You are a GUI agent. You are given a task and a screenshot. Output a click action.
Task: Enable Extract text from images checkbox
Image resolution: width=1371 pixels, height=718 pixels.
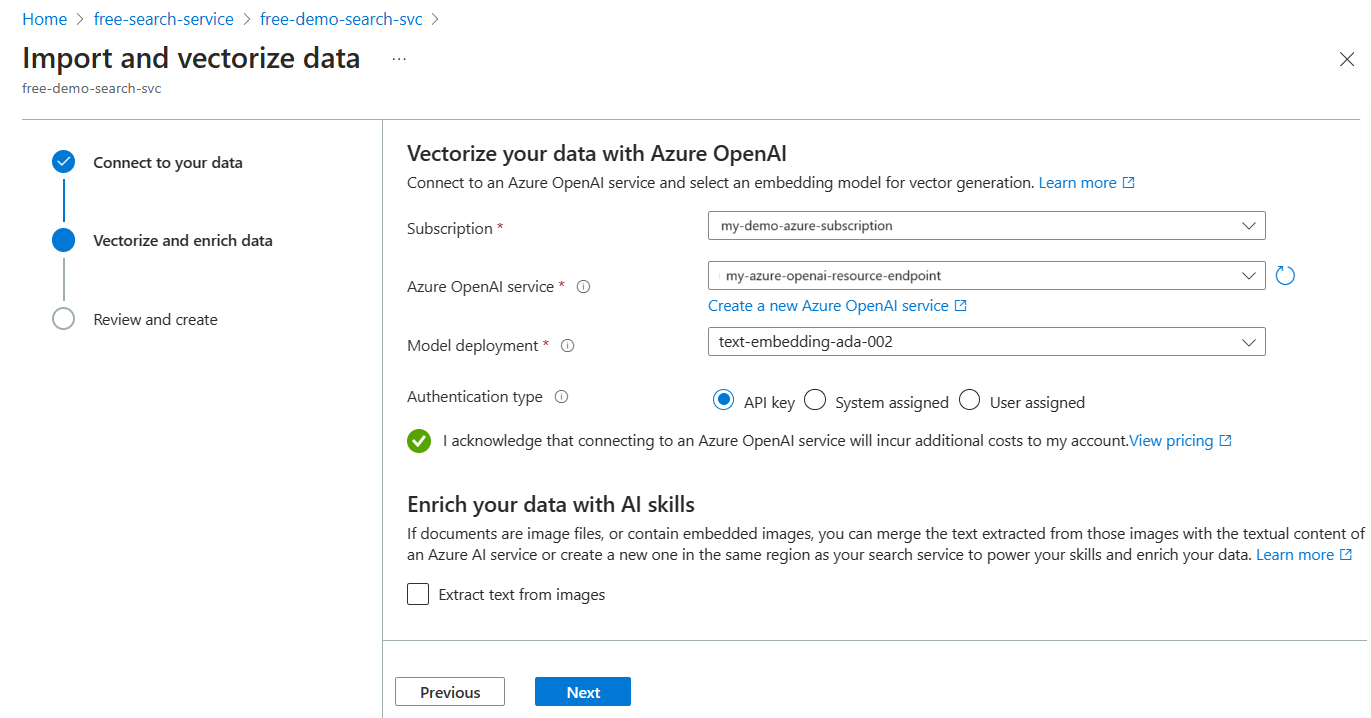[x=418, y=595]
